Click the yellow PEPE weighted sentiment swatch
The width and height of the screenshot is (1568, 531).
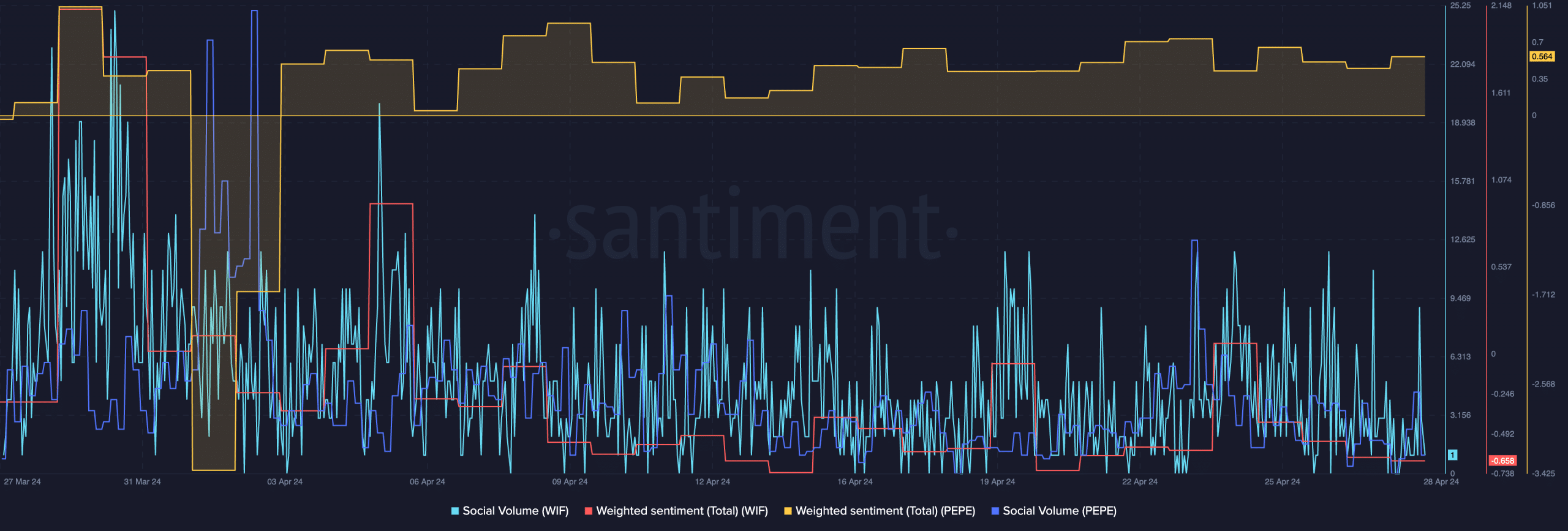[x=788, y=511]
